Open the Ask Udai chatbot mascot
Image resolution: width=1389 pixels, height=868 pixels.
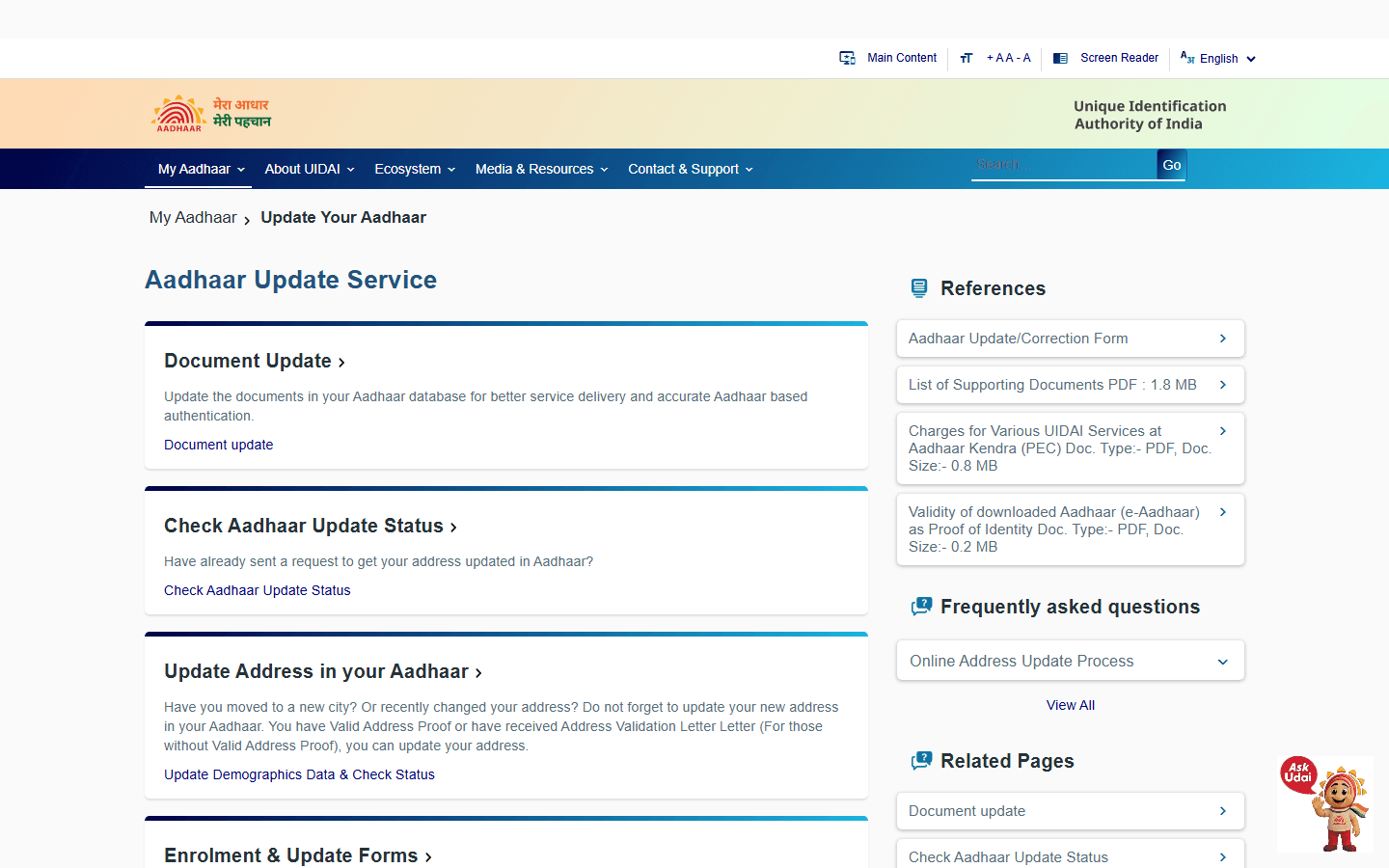1327,803
